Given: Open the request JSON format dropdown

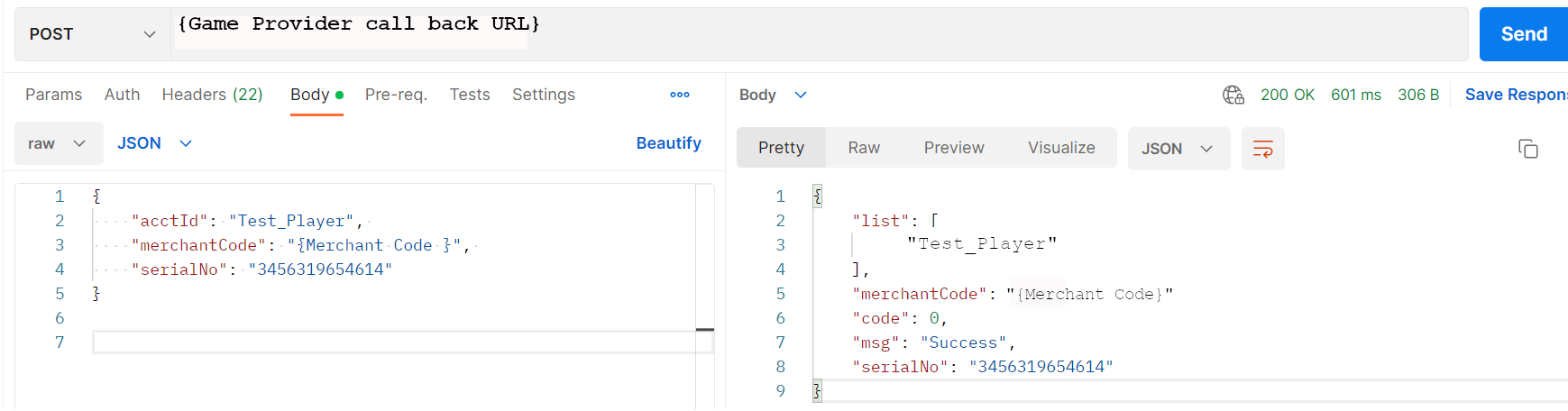Looking at the screenshot, I should tap(154, 143).
